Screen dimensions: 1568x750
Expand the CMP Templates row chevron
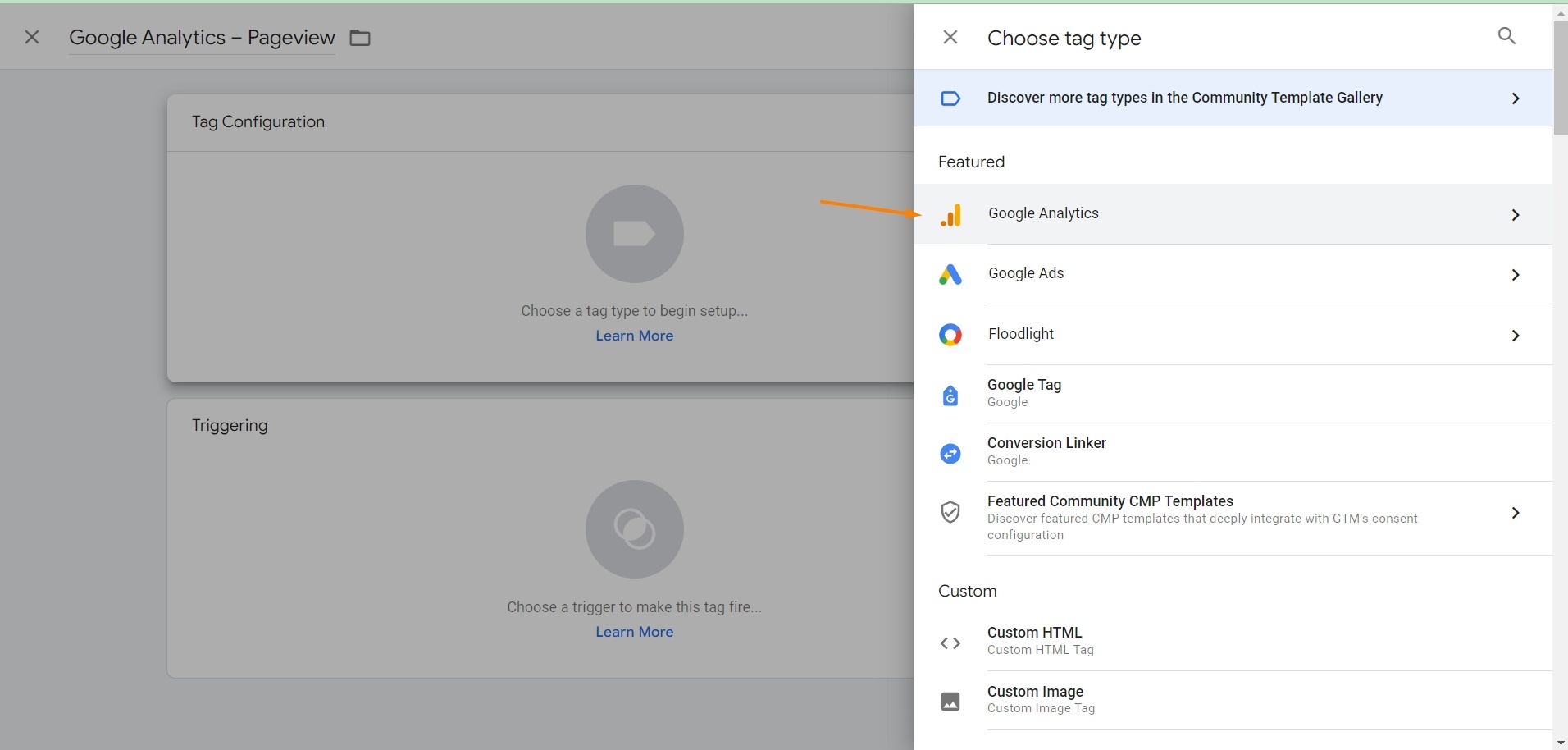(1516, 513)
